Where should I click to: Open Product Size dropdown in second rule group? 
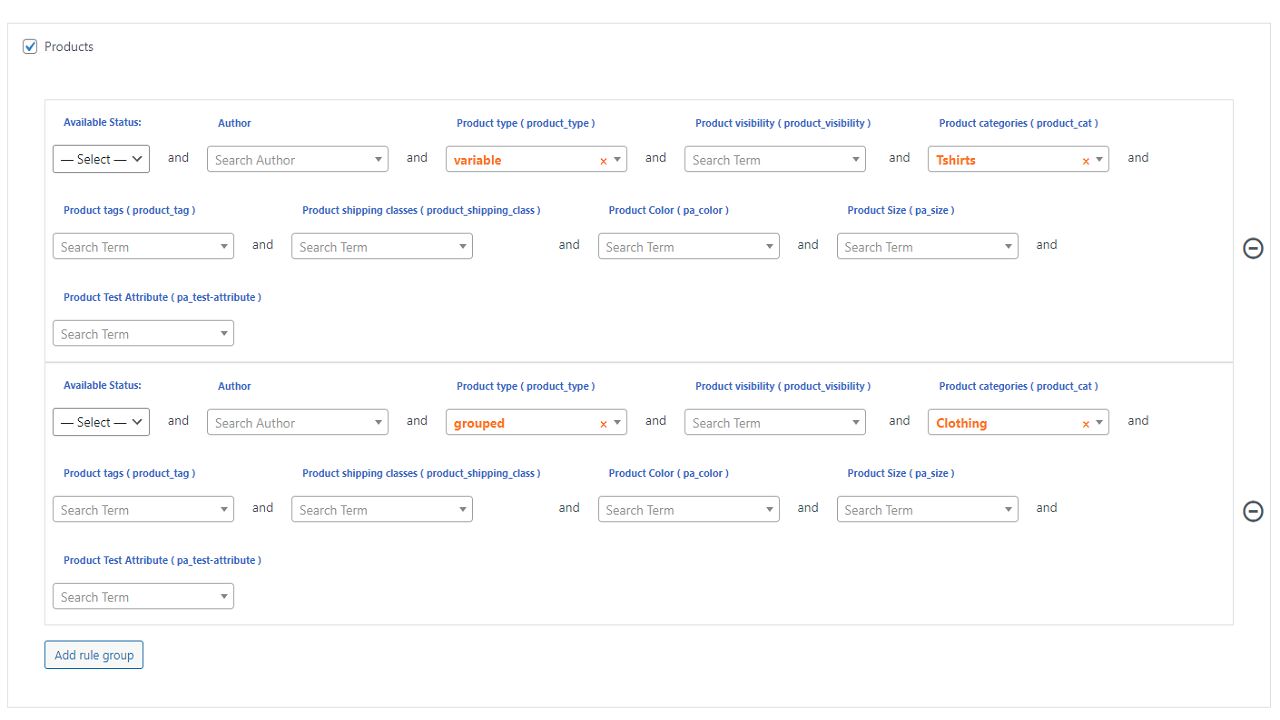click(1009, 510)
